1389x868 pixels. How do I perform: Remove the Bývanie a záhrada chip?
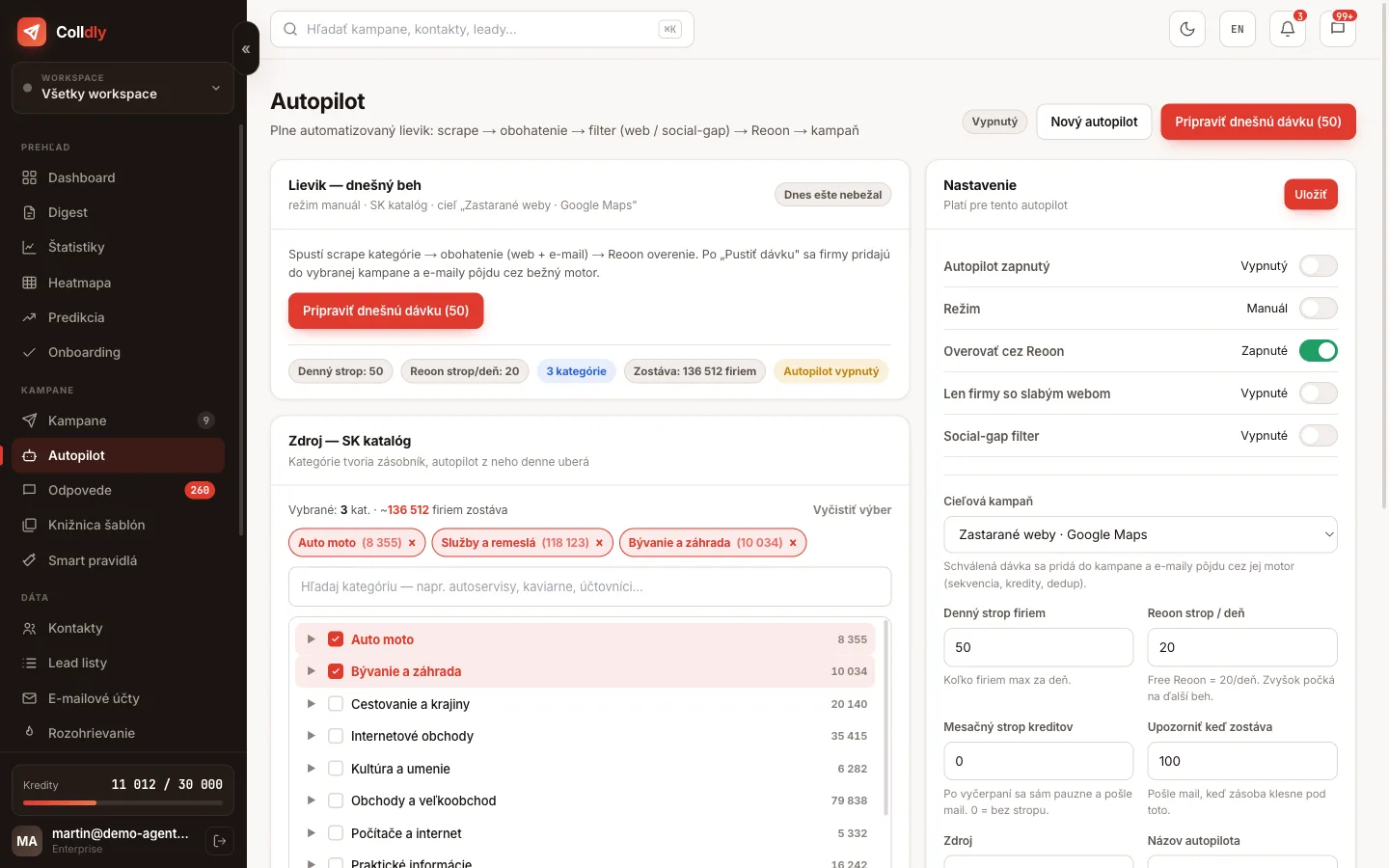click(x=793, y=543)
